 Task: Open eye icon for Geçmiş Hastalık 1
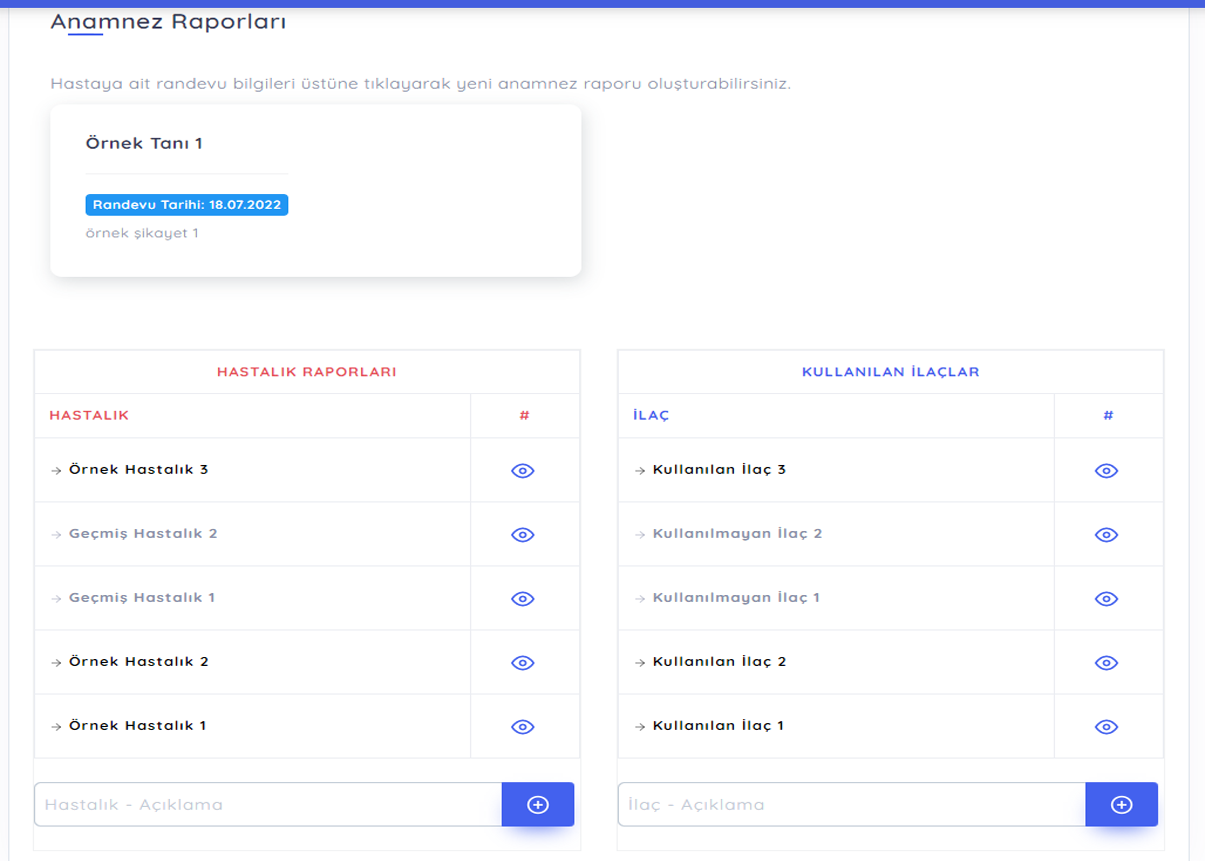(522, 599)
